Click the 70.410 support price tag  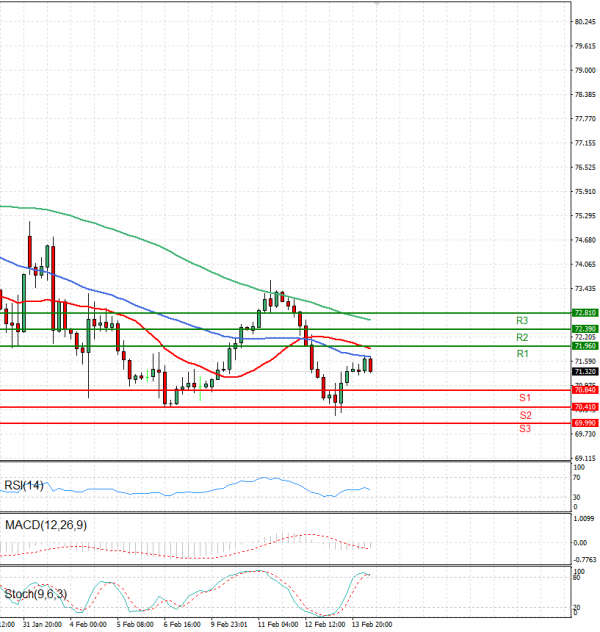[x=585, y=407]
